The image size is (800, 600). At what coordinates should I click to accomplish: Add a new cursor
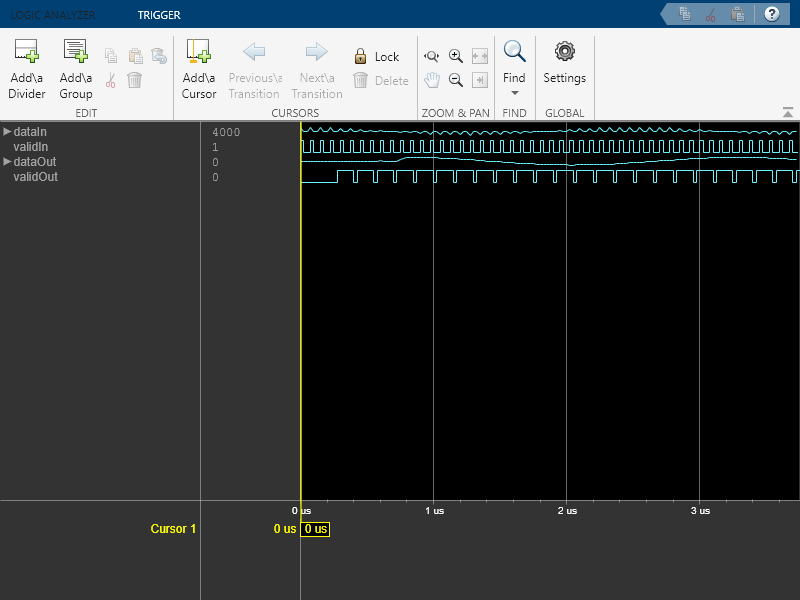[x=199, y=52]
